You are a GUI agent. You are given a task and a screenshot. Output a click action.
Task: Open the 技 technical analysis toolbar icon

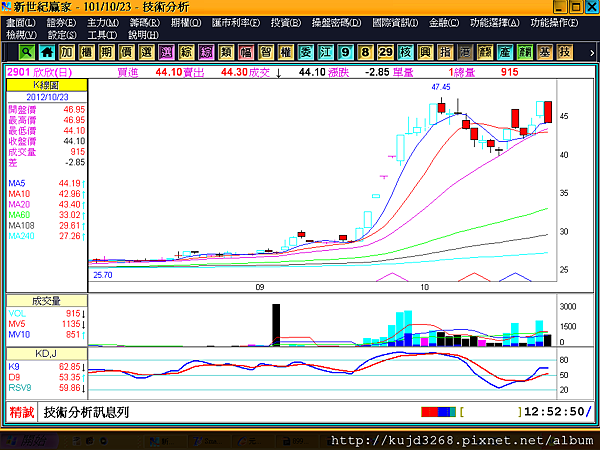(564, 52)
